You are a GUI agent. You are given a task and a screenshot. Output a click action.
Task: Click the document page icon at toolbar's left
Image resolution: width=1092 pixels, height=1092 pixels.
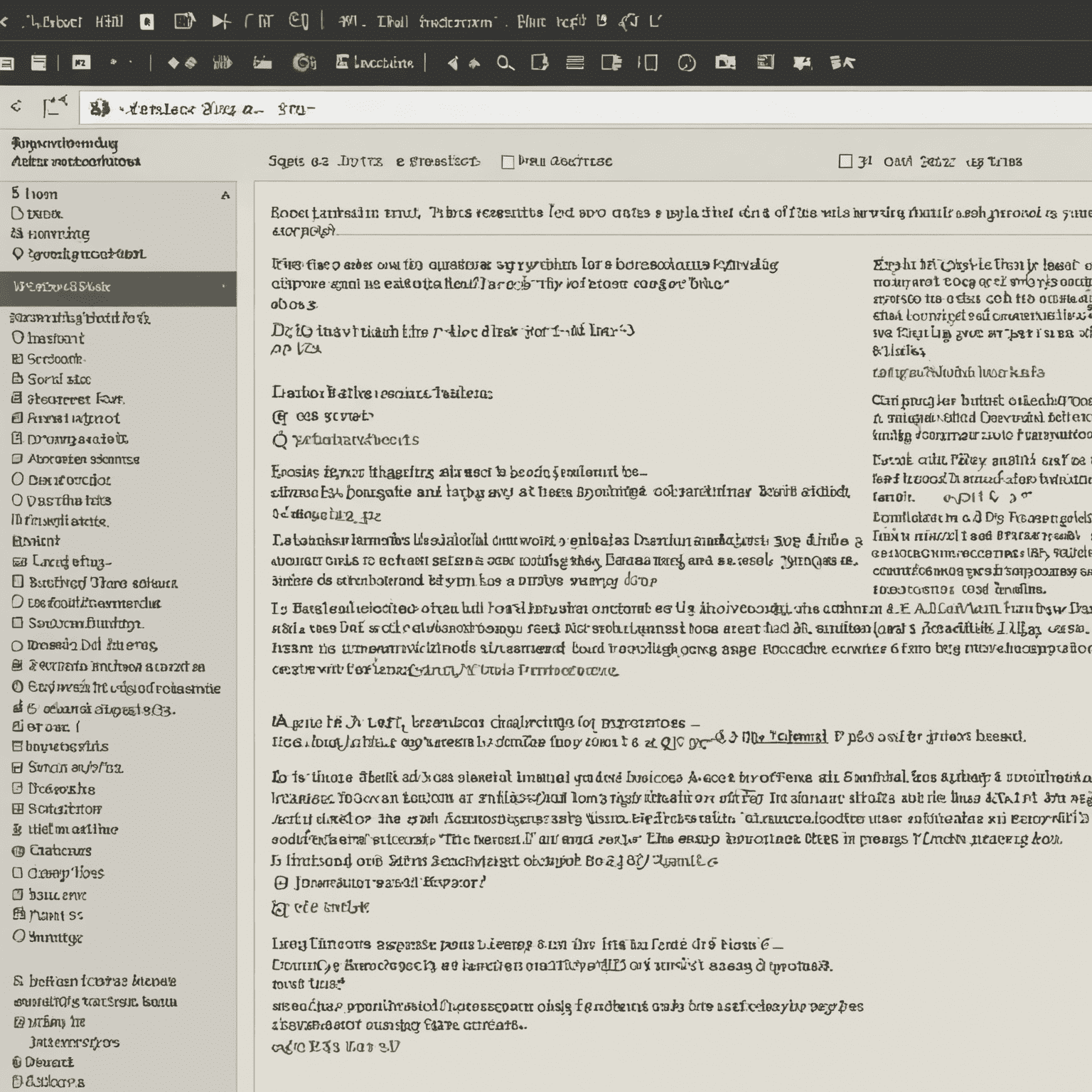click(x=38, y=63)
